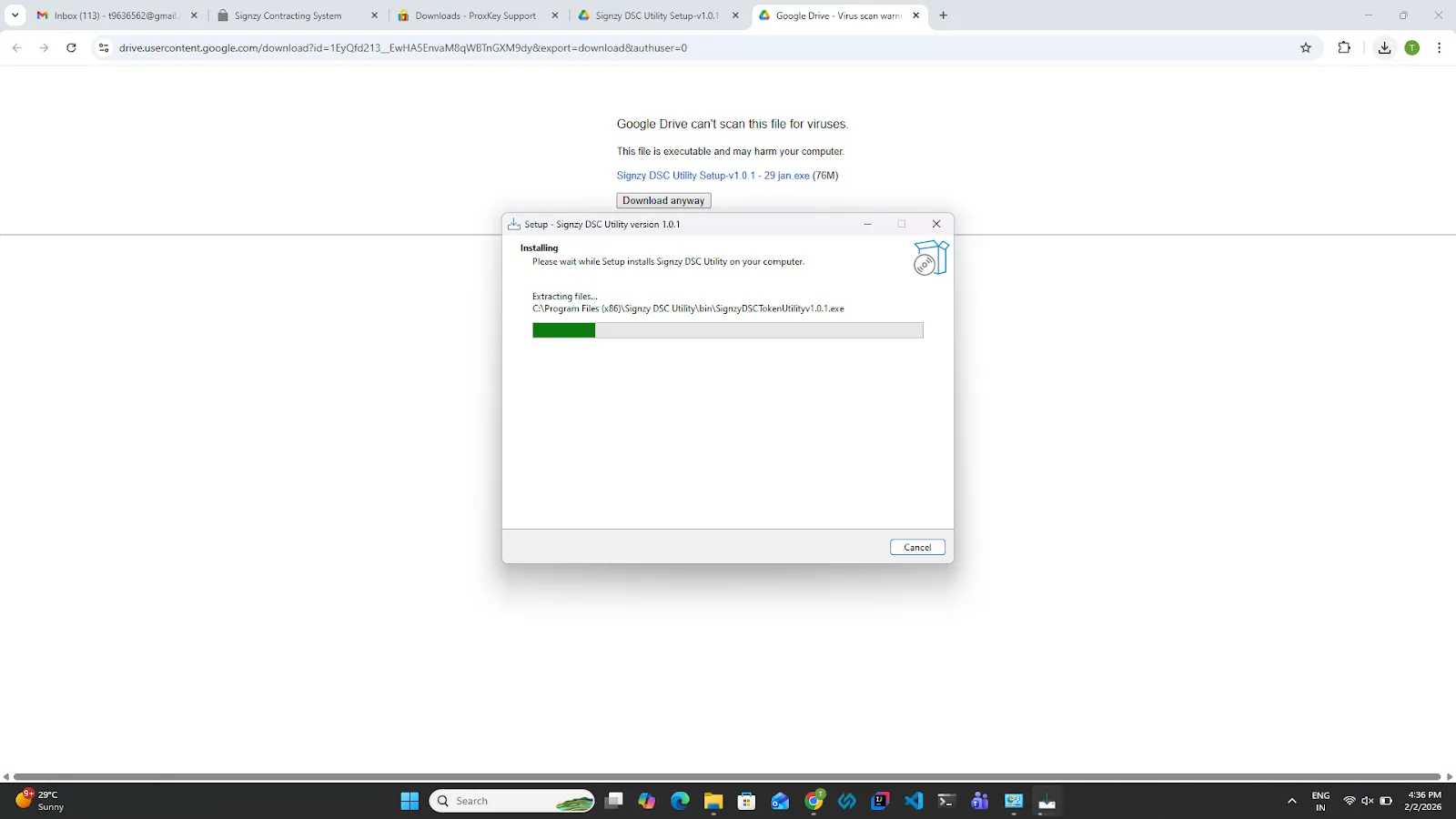Go back to the previous page
Image resolution: width=1456 pixels, height=819 pixels.
17,47
